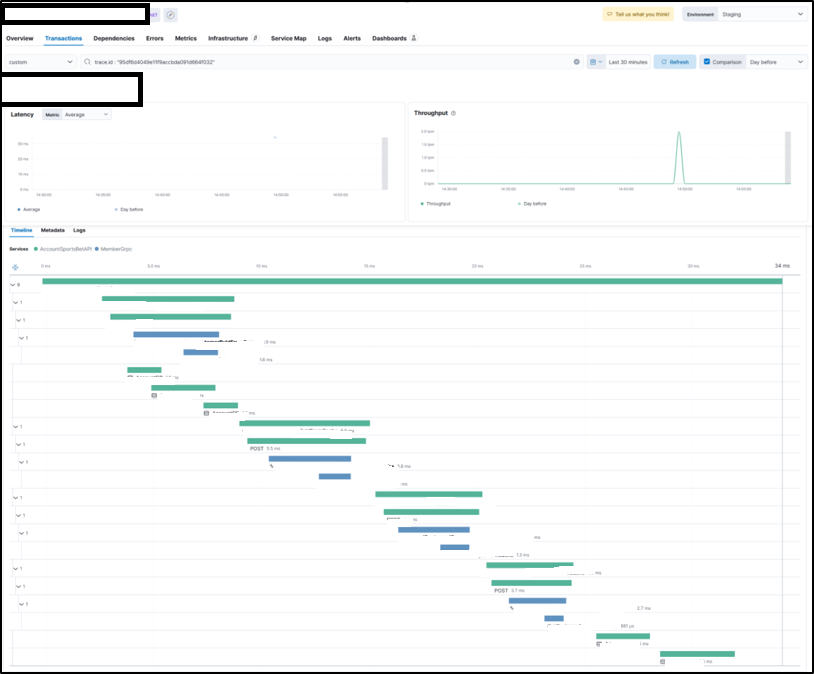Open the Dashboards tab
The image size is (814, 674).
[x=393, y=38]
